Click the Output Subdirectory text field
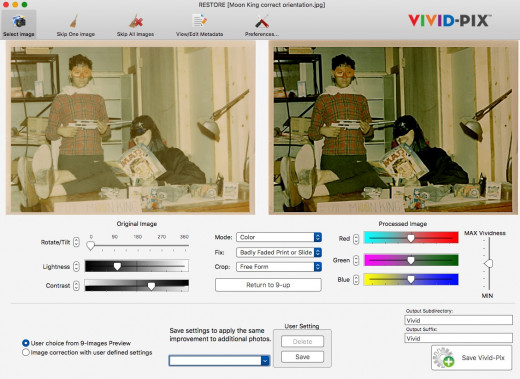This screenshot has width=520, height=379. click(x=458, y=320)
